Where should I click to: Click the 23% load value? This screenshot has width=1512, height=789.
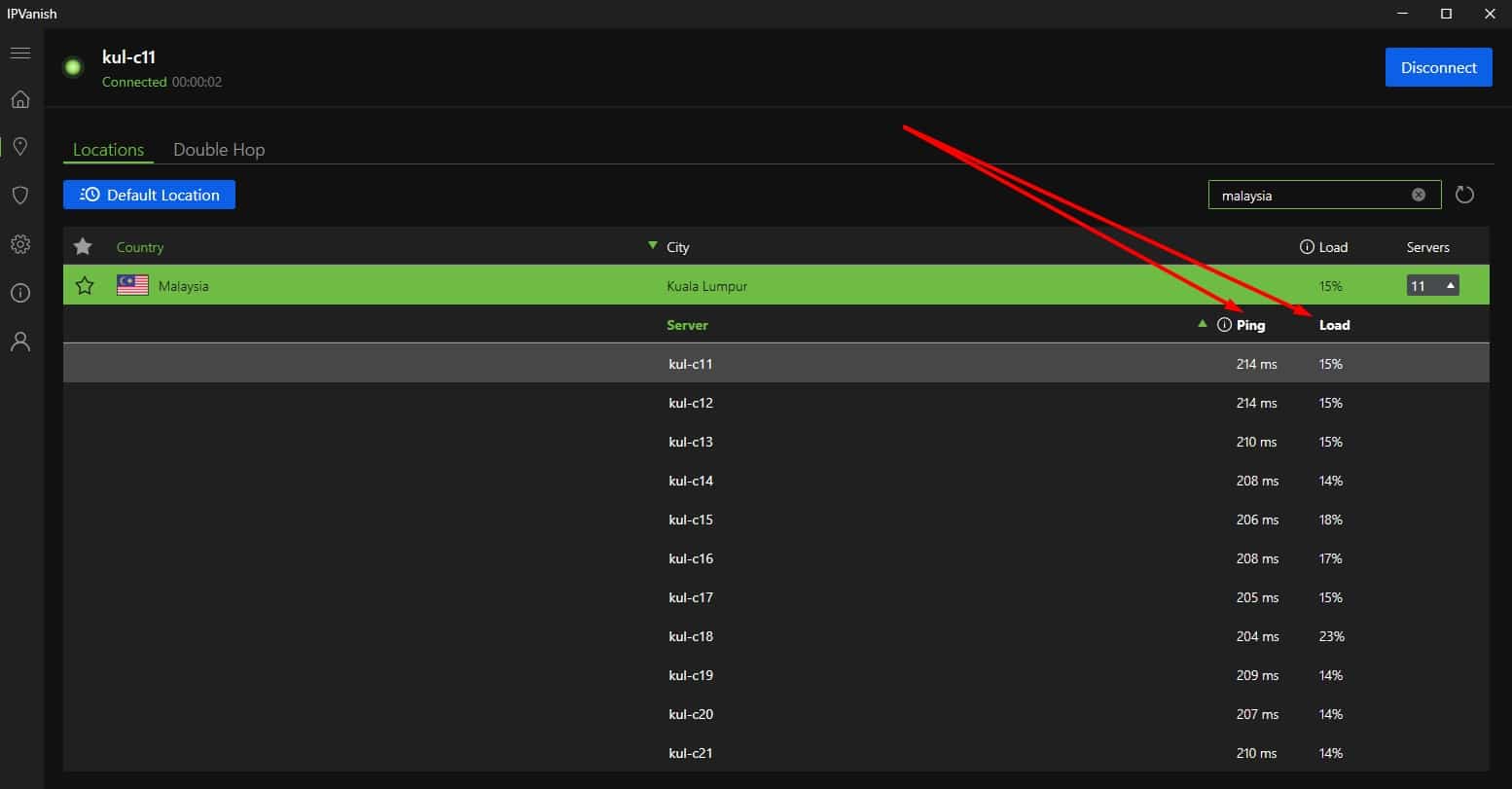click(x=1332, y=636)
